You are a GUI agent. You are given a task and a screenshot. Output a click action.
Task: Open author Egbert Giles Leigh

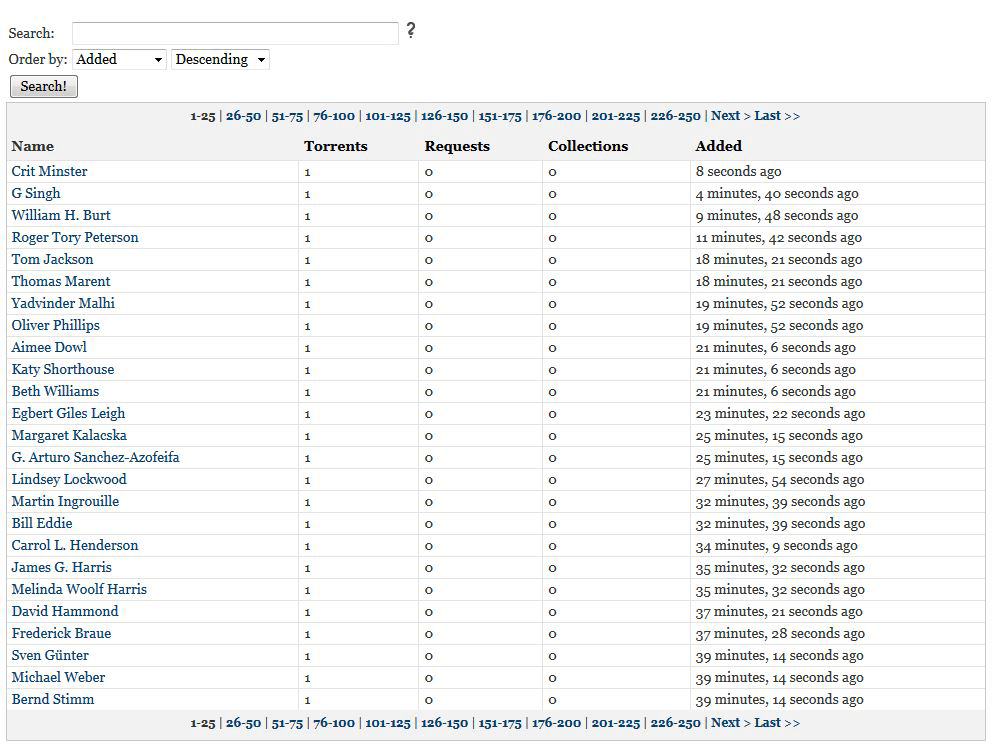(69, 413)
